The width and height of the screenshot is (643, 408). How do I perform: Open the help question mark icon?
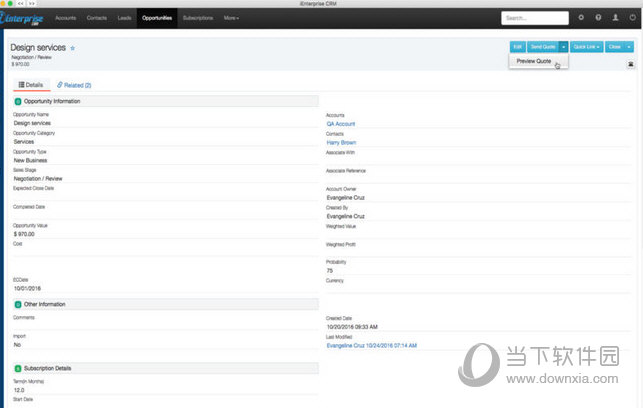[598, 18]
